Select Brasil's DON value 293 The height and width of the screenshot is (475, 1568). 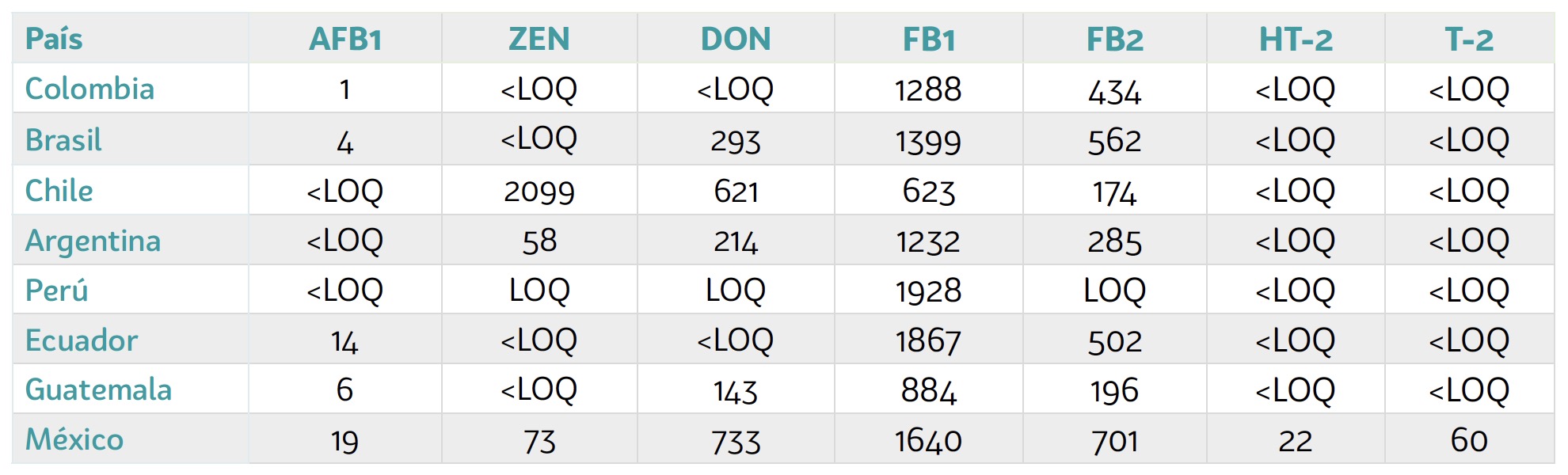coord(736,142)
